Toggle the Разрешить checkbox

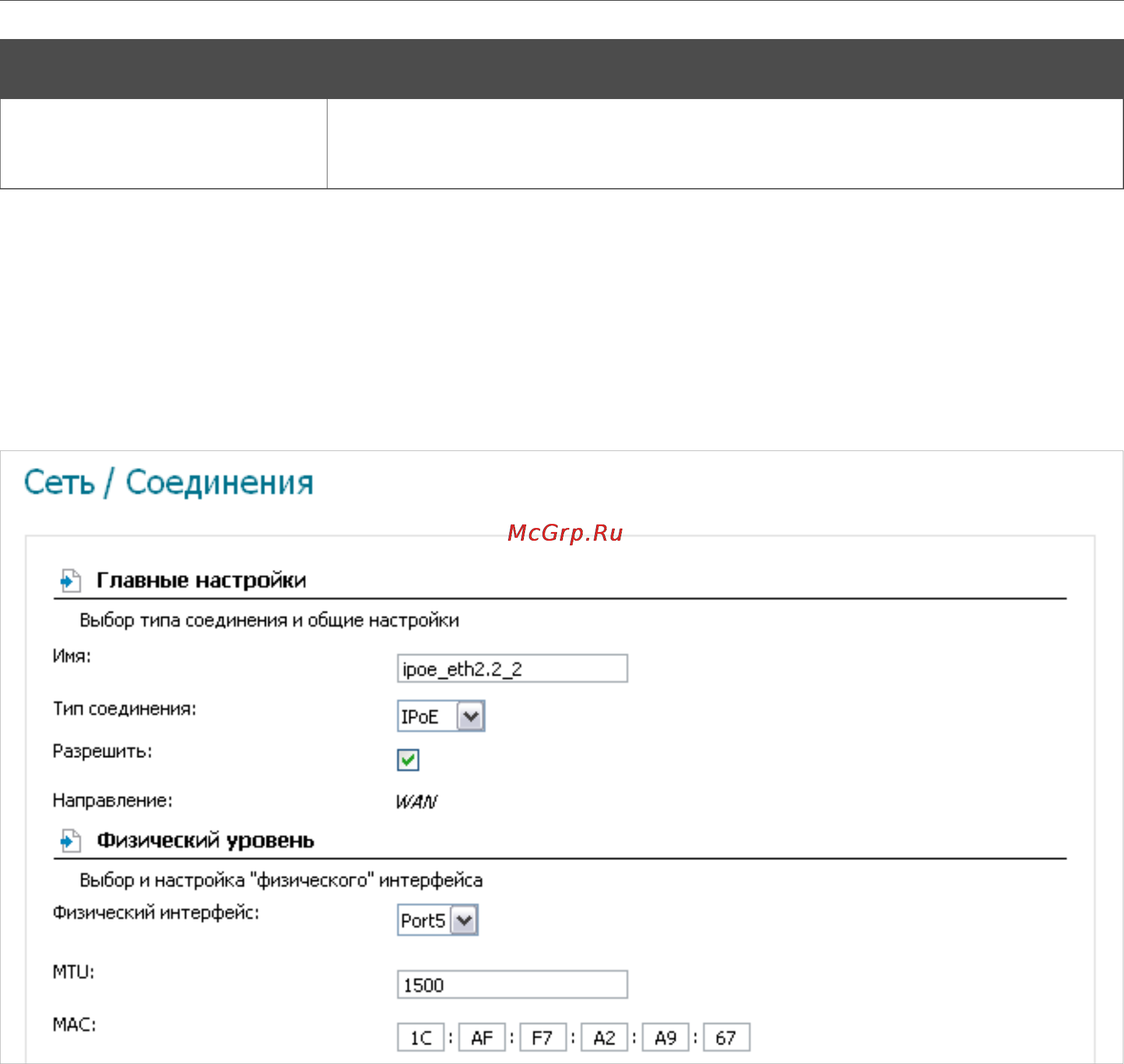pyautogui.click(x=408, y=760)
